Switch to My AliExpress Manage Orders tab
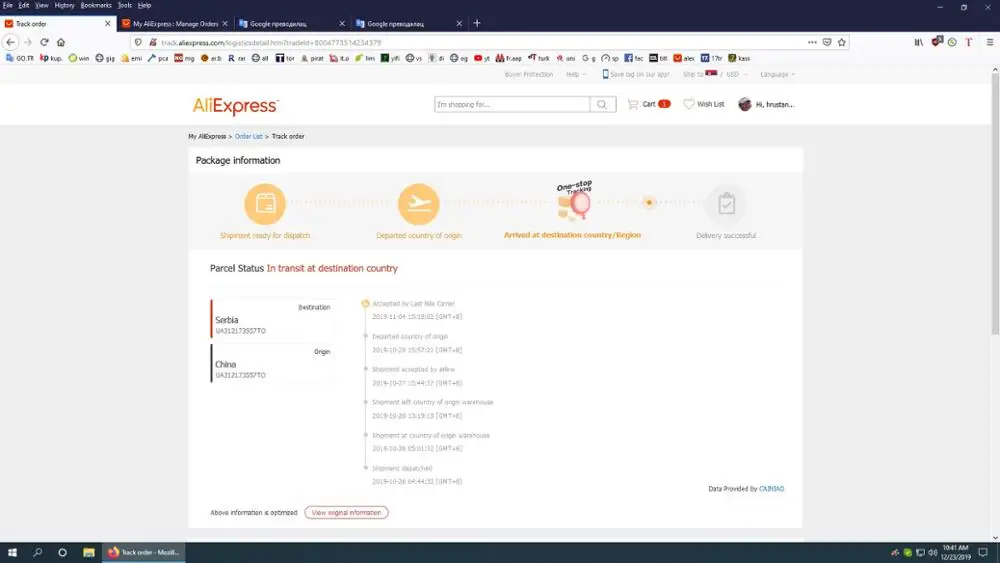Viewport: 1000px width, 563px height. click(175, 24)
